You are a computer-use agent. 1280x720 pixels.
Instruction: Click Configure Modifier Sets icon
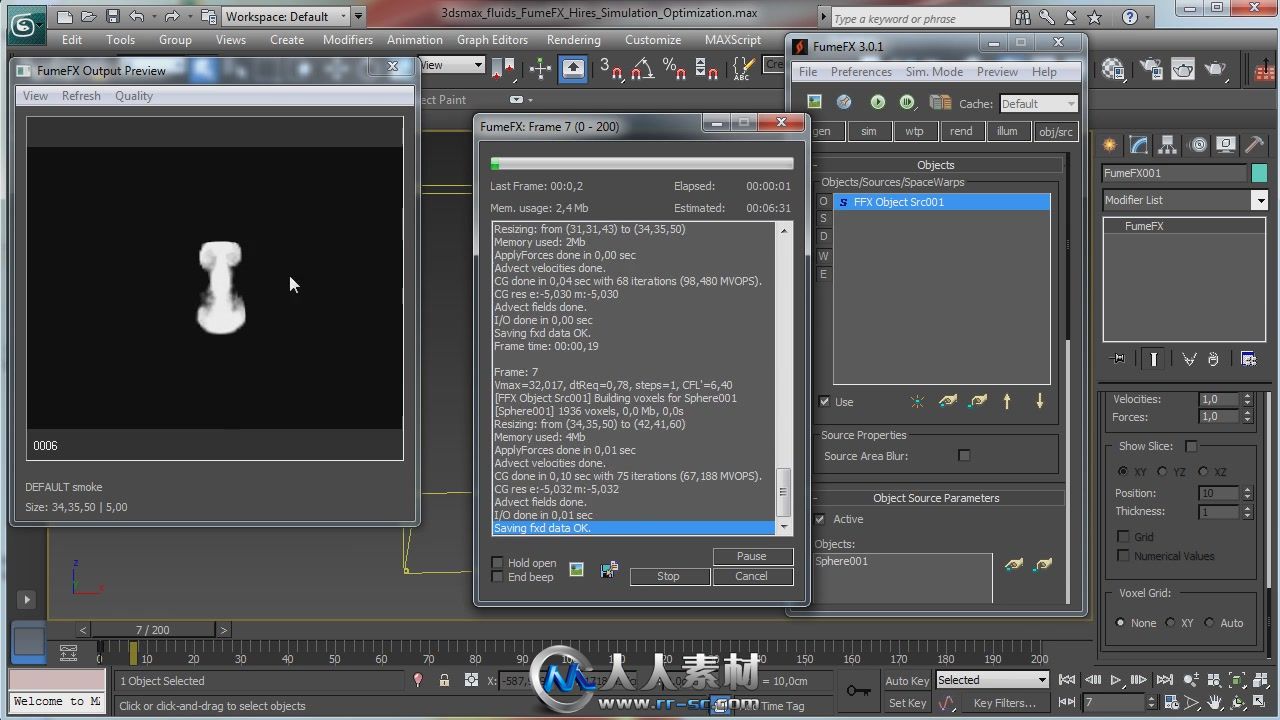click(x=1249, y=358)
